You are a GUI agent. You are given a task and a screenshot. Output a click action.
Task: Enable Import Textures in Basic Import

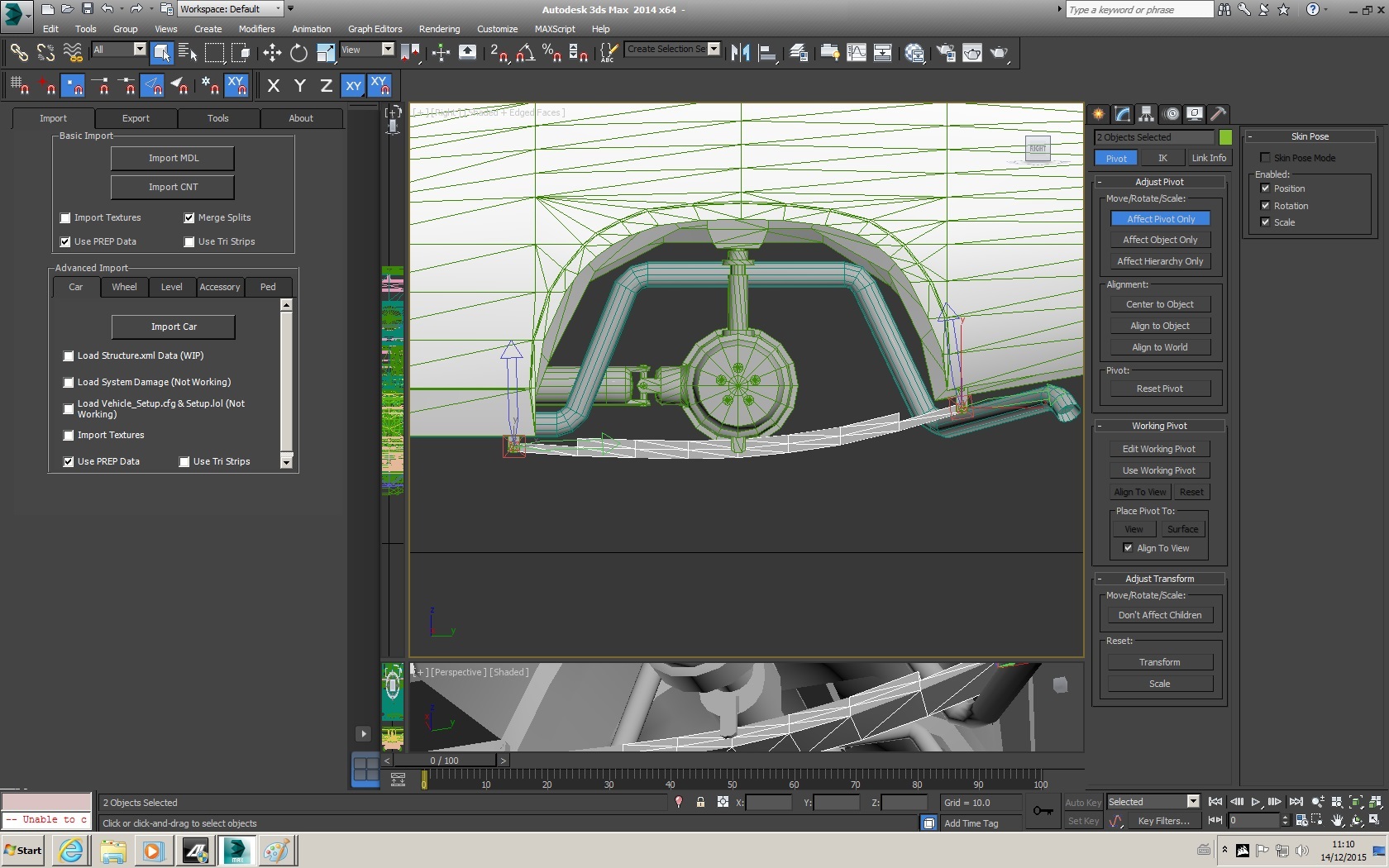65,218
